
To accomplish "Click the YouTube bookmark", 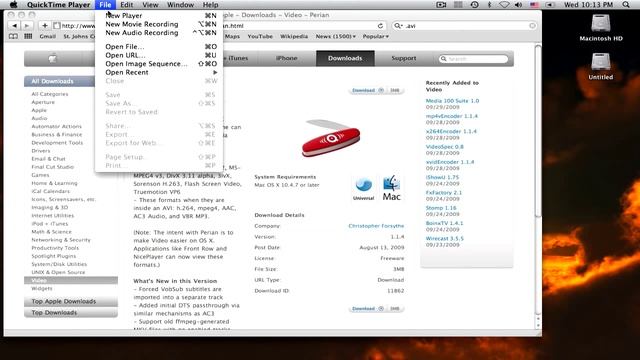I will [260, 36].
